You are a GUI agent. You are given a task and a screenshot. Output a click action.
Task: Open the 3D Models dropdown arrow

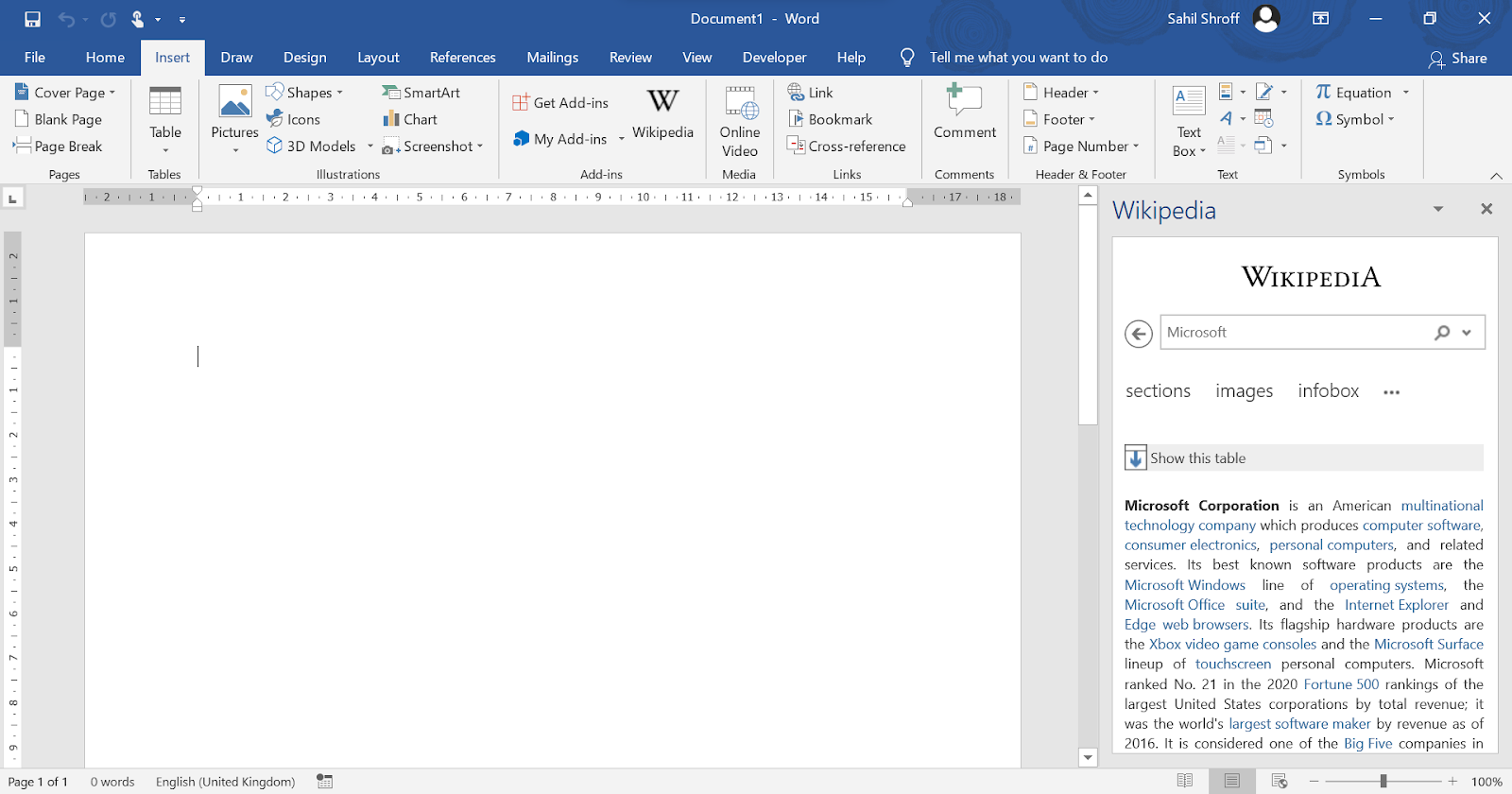[370, 147]
